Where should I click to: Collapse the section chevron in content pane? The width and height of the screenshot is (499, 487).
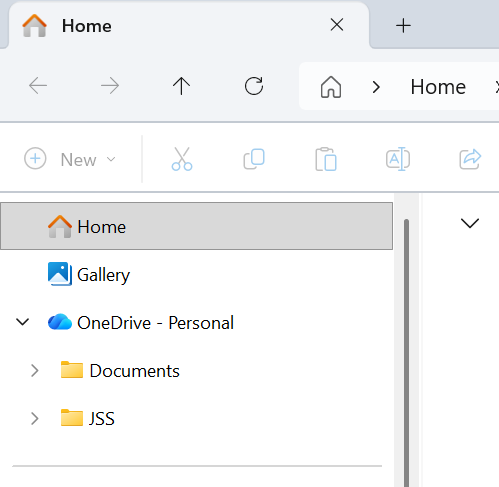coord(470,223)
